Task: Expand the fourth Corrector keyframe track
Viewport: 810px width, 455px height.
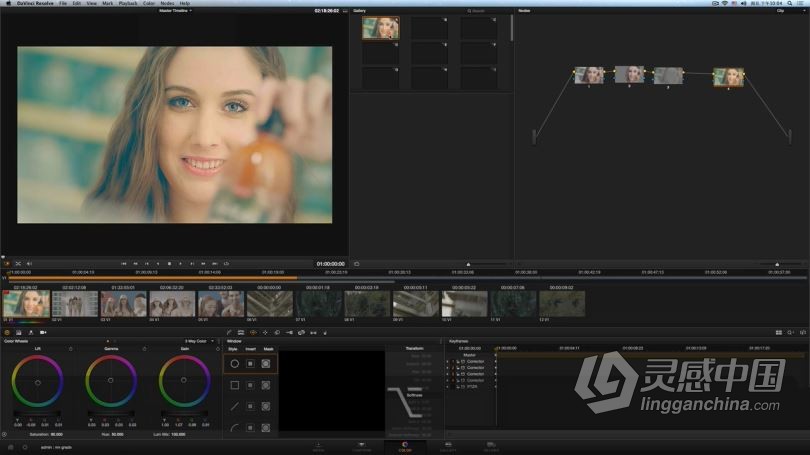Action: coord(448,380)
